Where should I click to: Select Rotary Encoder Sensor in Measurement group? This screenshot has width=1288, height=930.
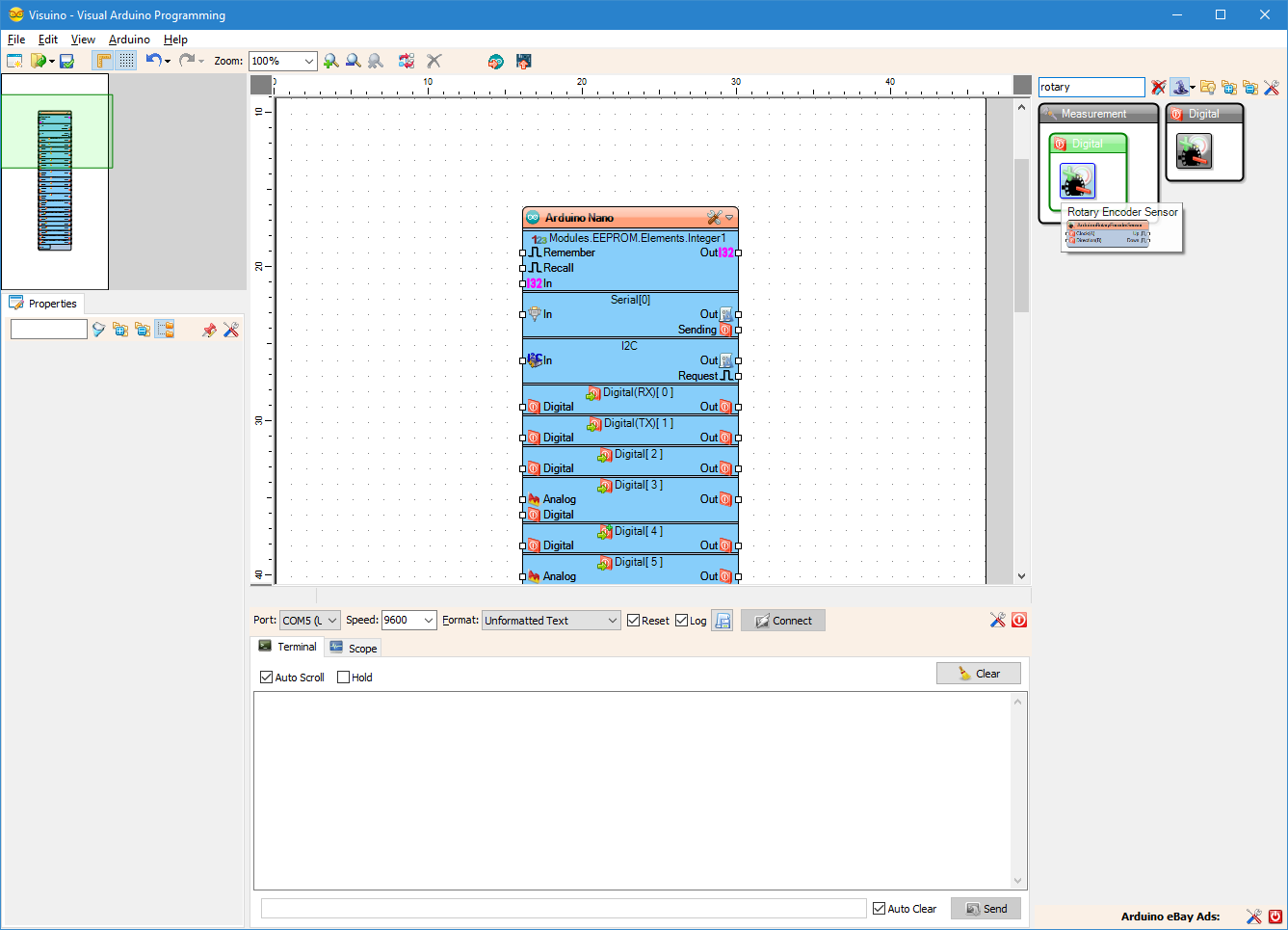click(1078, 180)
